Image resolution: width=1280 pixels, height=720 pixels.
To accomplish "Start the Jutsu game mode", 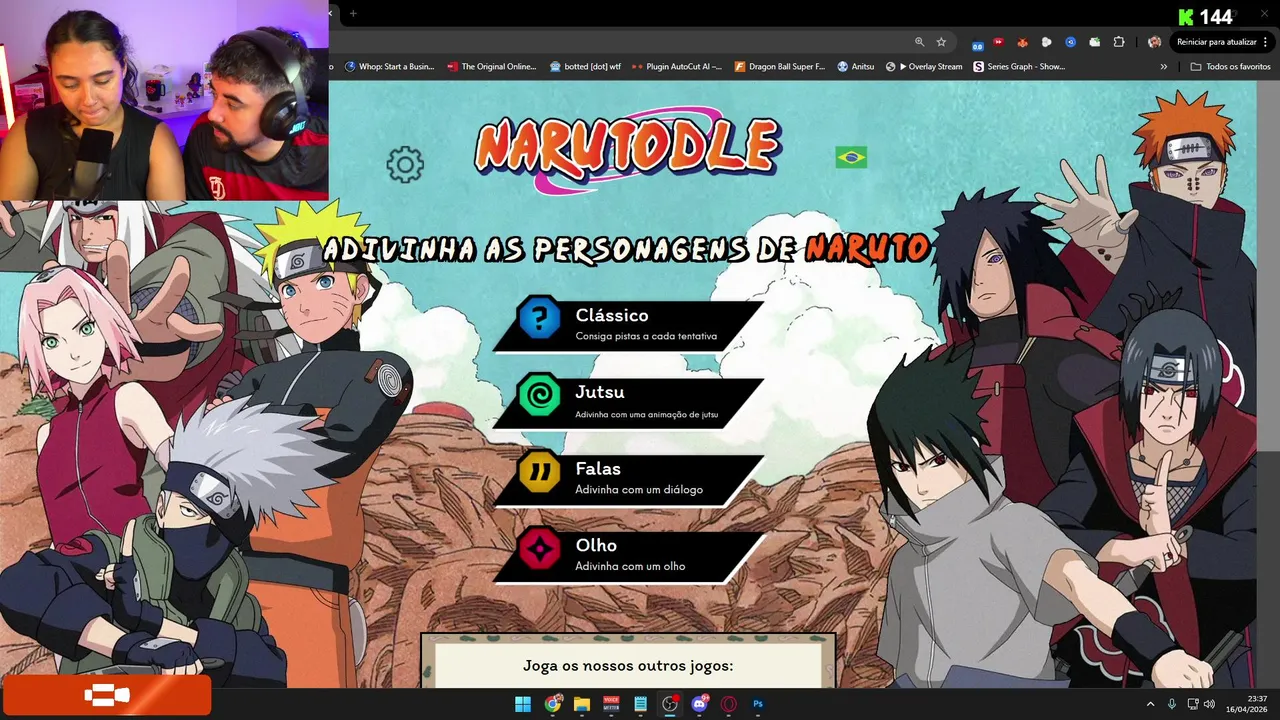I will point(629,403).
